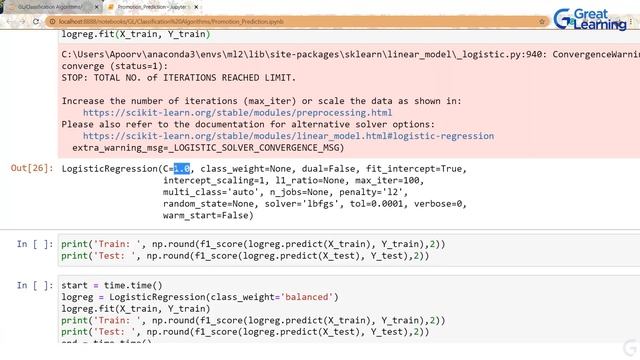
Task: Click the Great Learning logo
Action: 590,20
